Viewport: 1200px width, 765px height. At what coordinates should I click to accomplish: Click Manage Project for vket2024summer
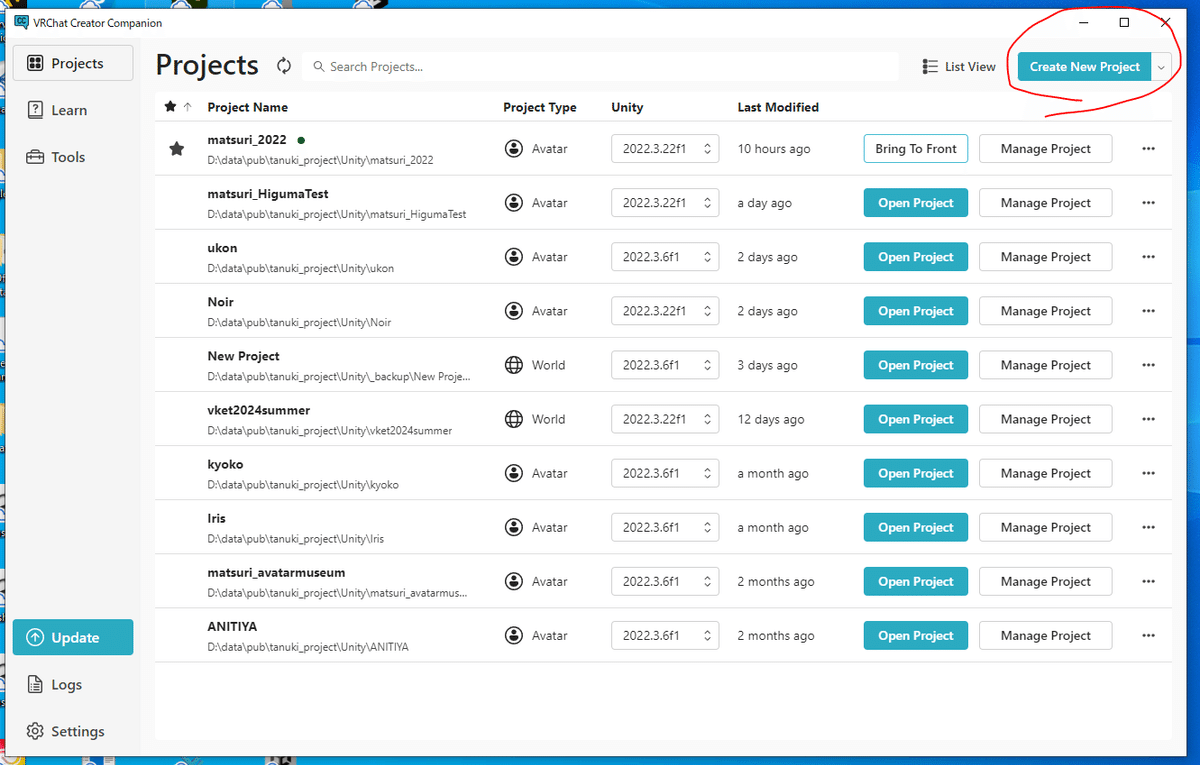point(1045,419)
